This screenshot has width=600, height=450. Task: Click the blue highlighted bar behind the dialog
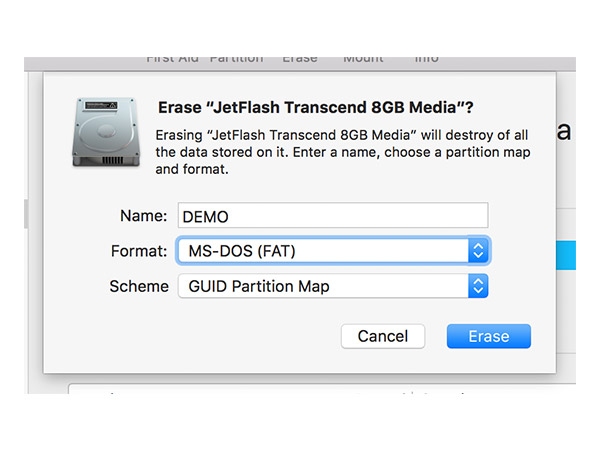[x=566, y=255]
